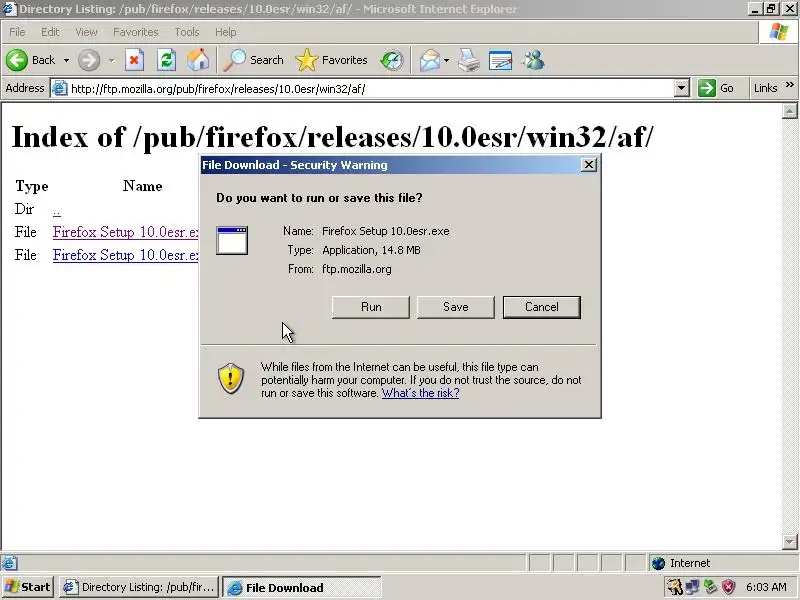The width and height of the screenshot is (800, 600).
Task: Click the Refresh page icon
Action: [166, 60]
